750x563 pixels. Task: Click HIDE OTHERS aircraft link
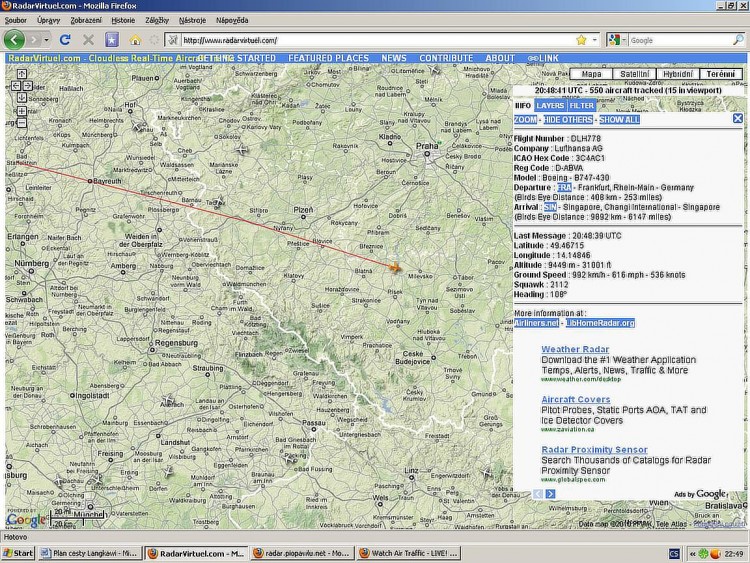tap(568, 120)
